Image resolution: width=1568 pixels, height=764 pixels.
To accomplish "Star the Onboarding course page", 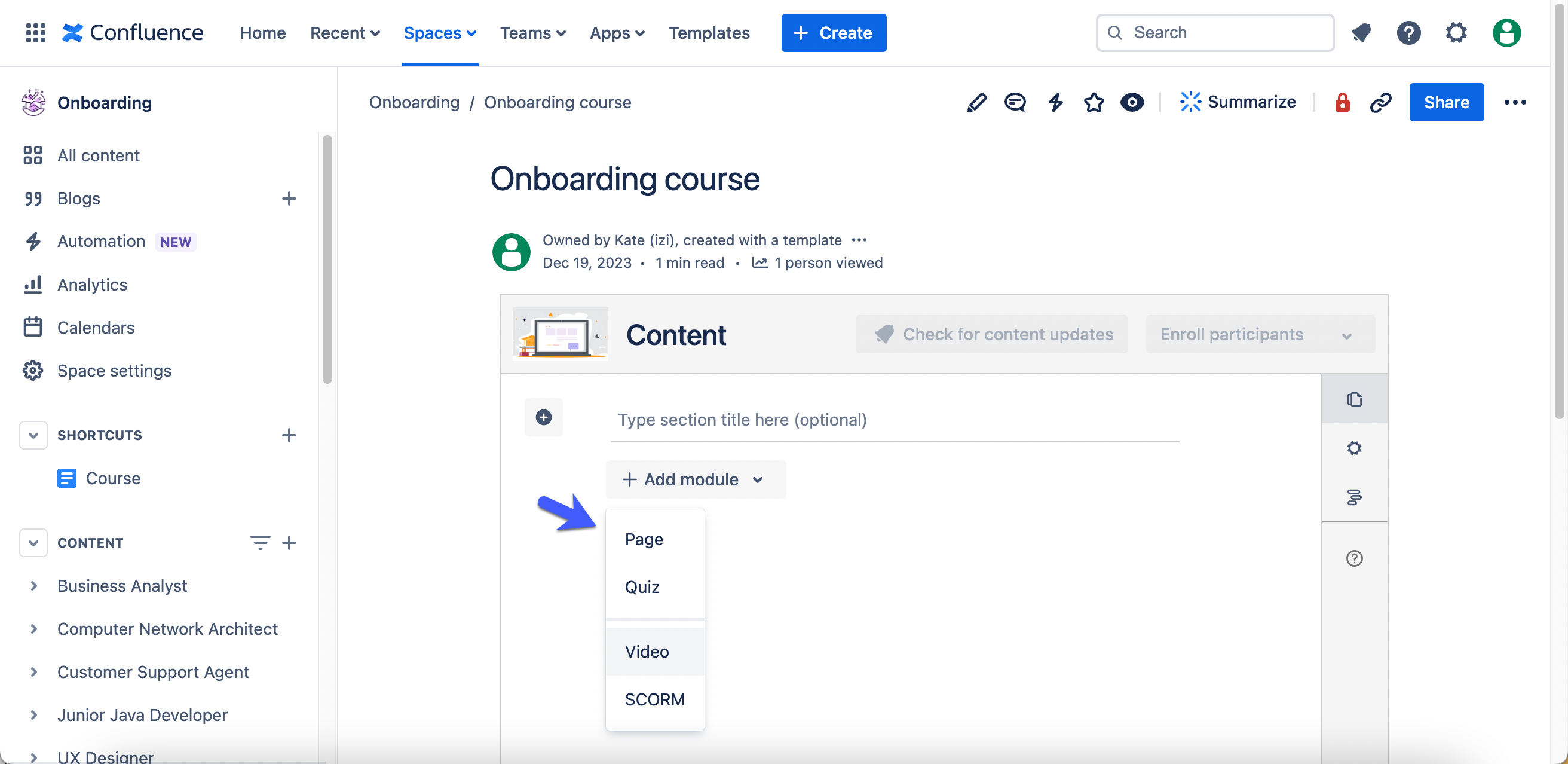I will coord(1094,102).
